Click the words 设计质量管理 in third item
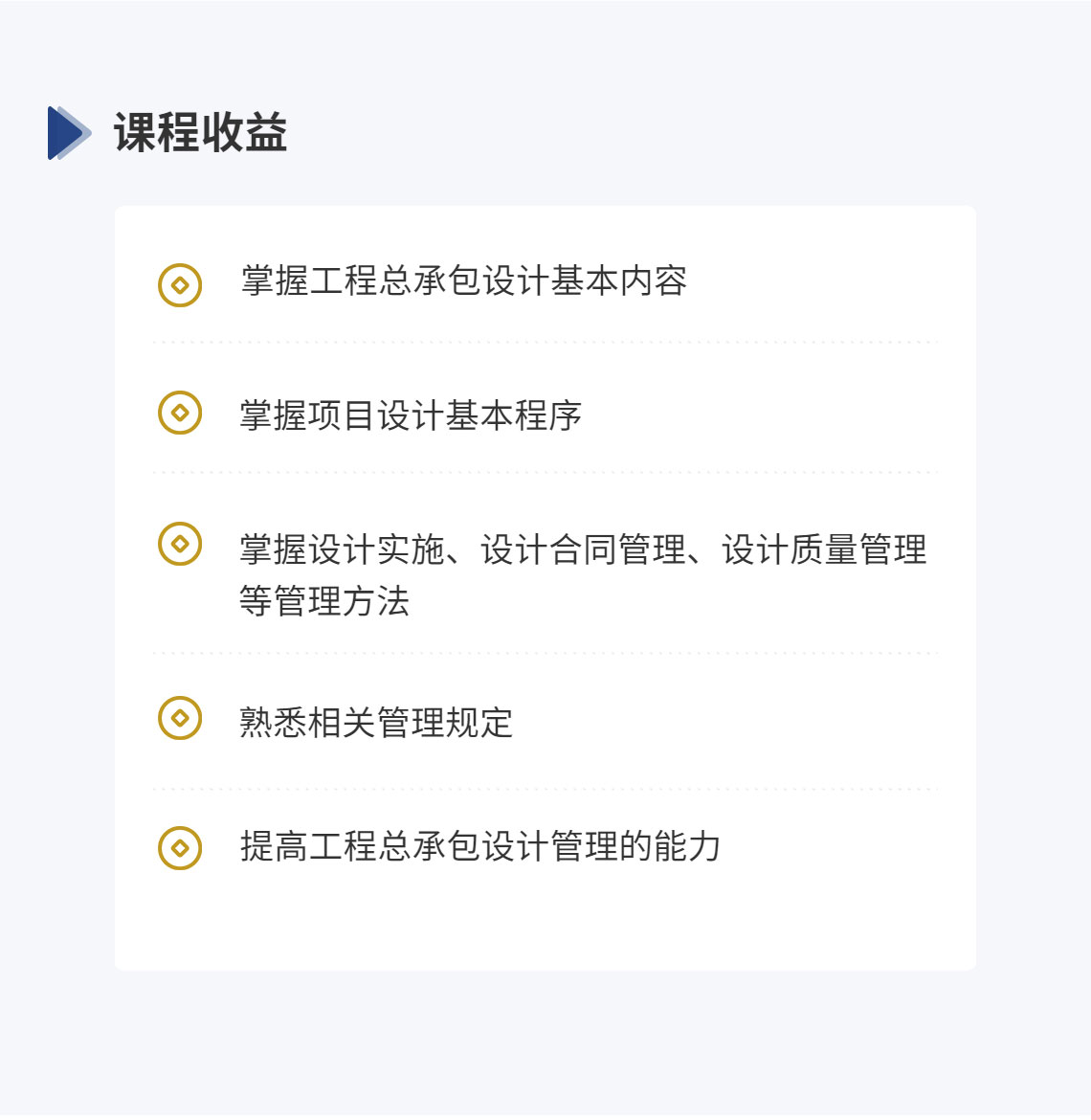Screen dimensions: 1091x1120 pyautogui.click(x=824, y=550)
